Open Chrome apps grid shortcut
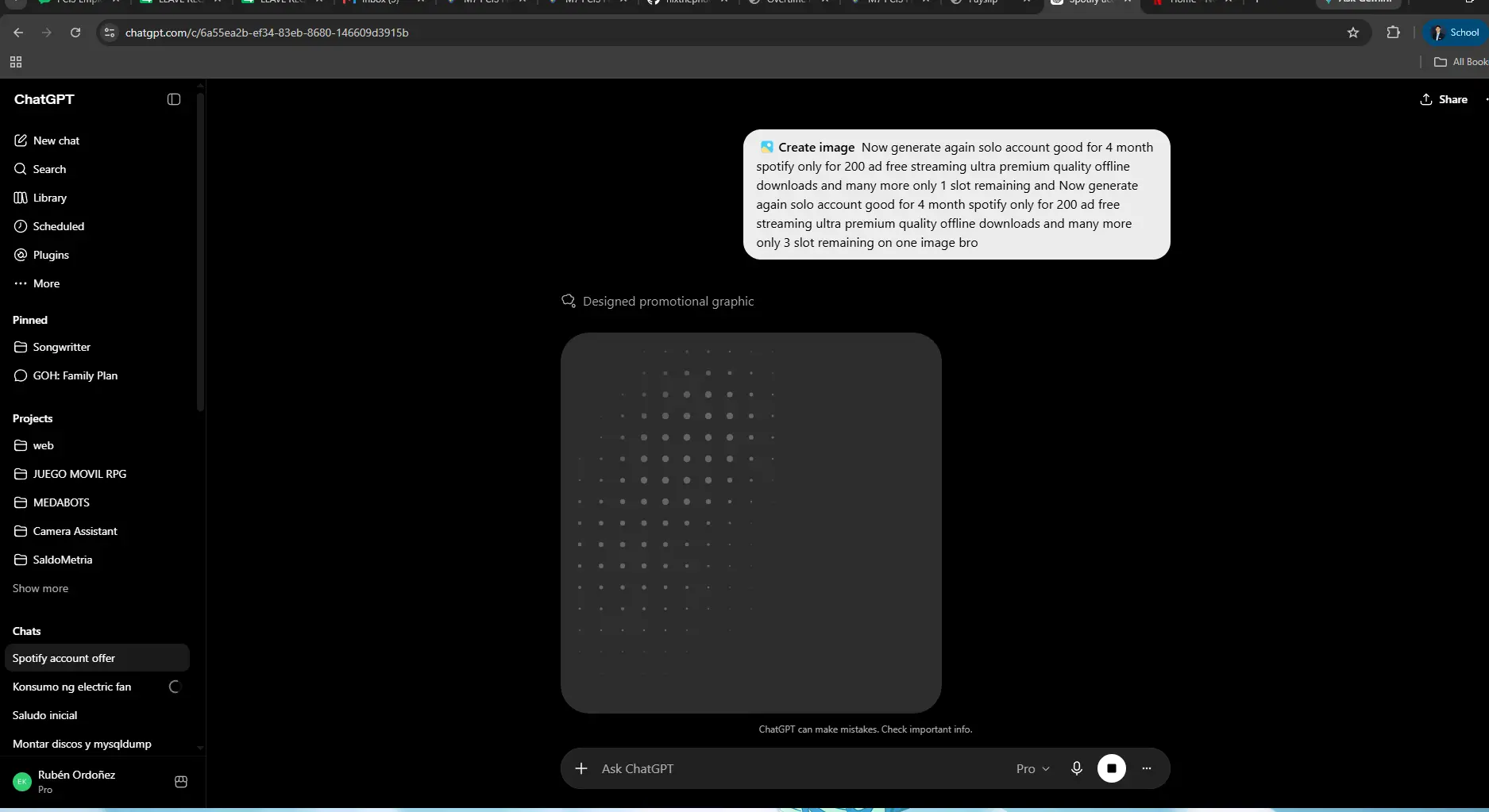Image resolution: width=1489 pixels, height=812 pixels. (16, 62)
